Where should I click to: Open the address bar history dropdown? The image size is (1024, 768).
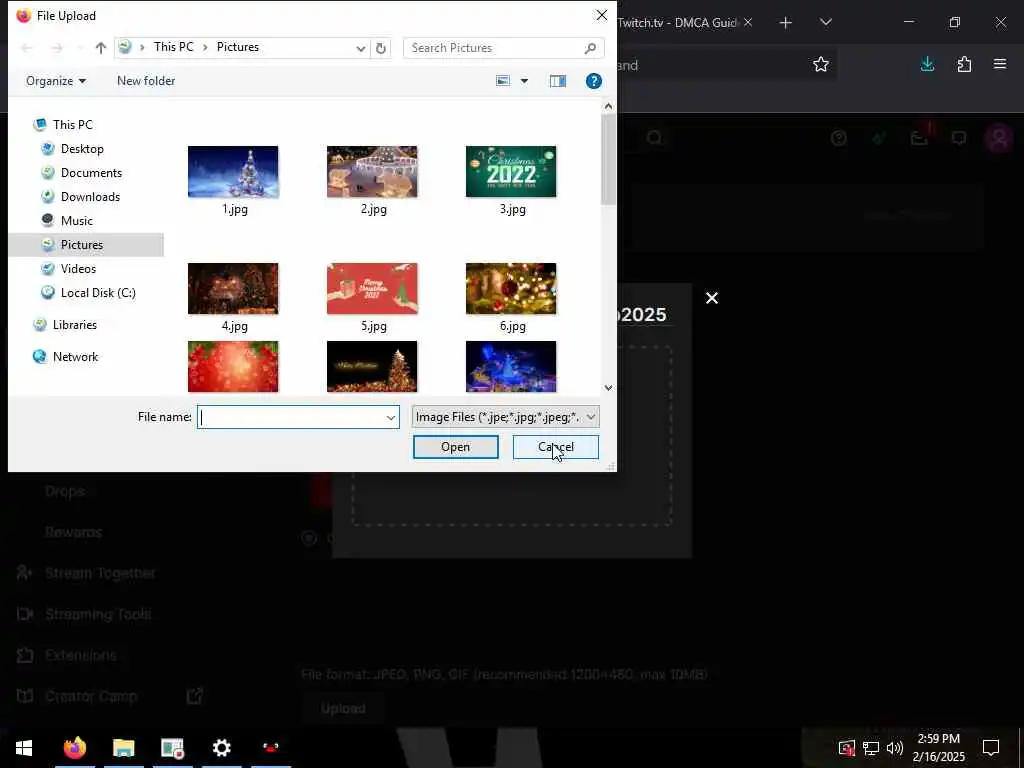point(360,48)
